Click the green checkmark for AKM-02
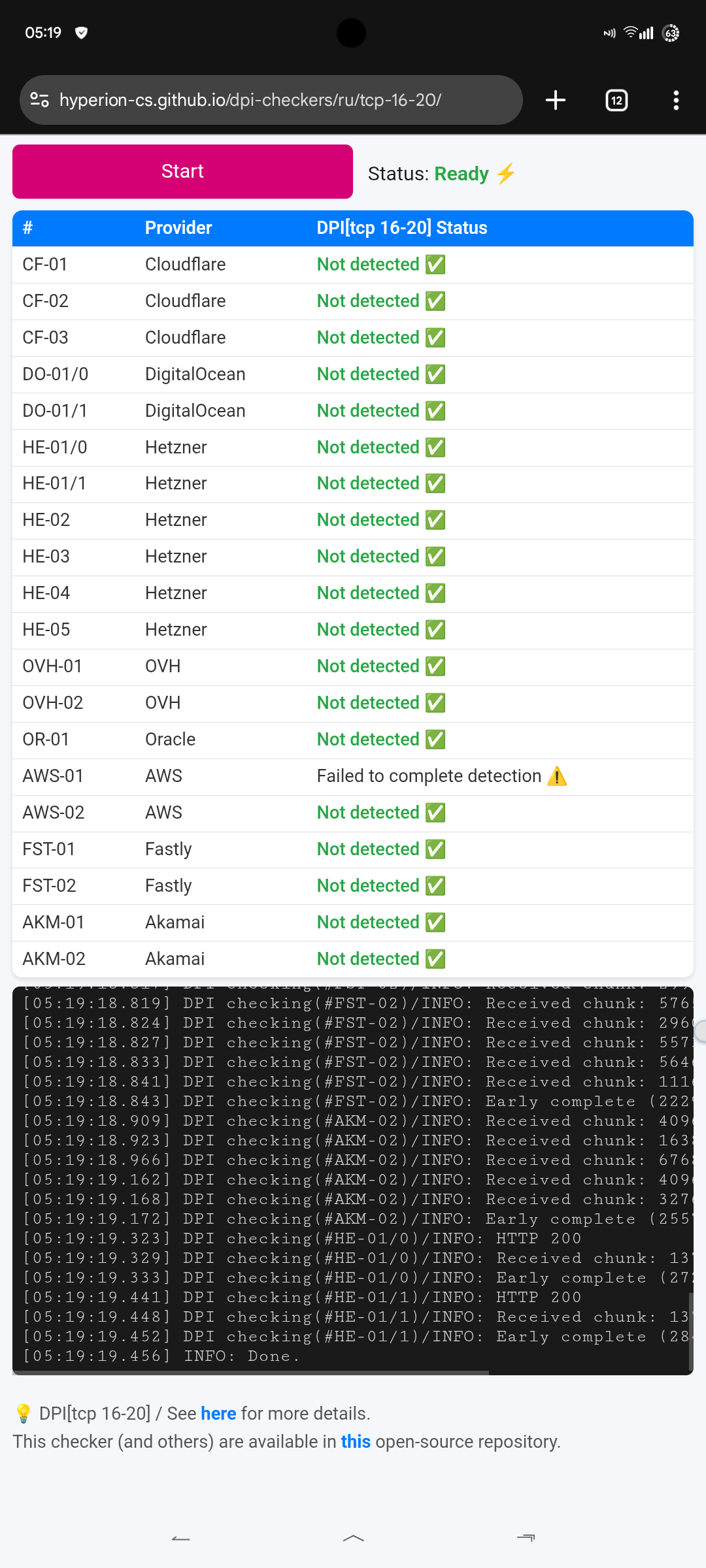 [x=435, y=959]
